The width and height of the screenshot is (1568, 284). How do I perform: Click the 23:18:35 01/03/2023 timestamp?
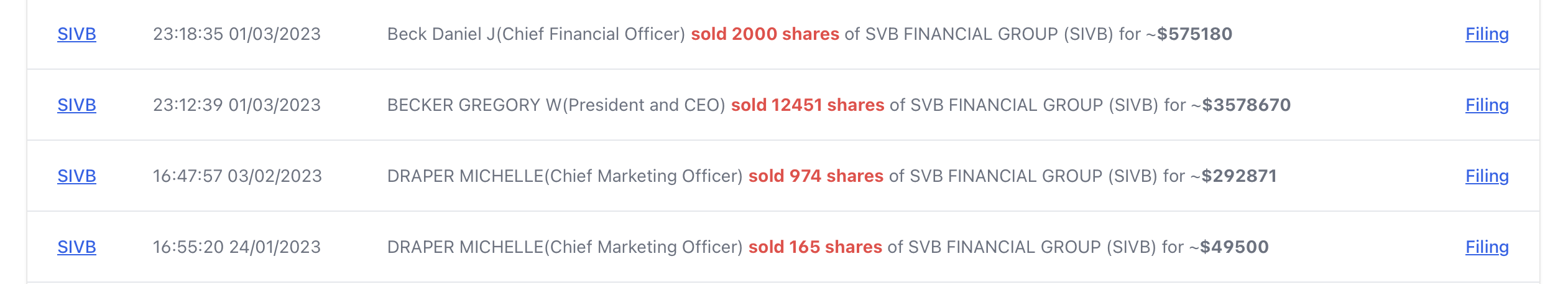coord(237,34)
